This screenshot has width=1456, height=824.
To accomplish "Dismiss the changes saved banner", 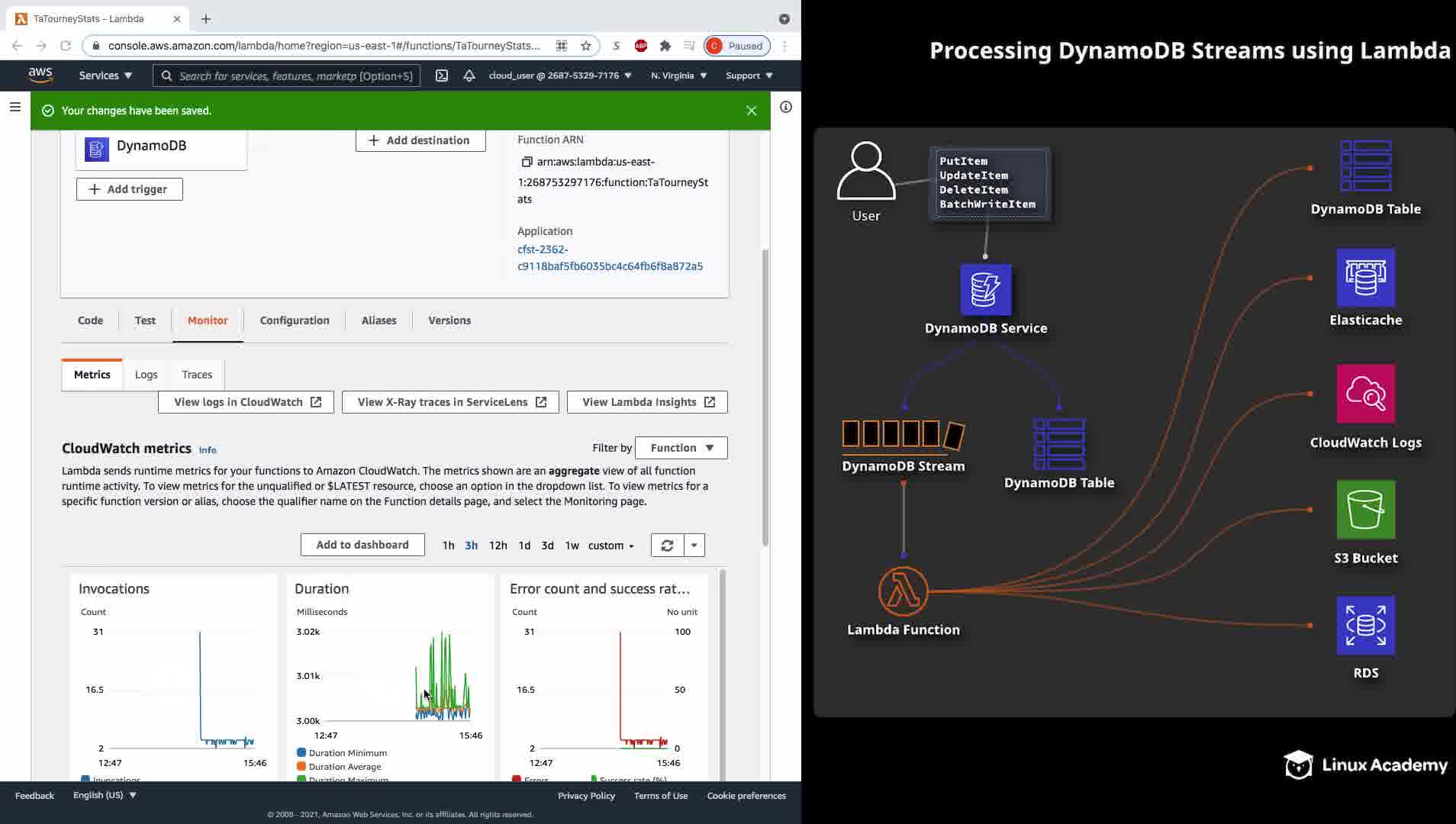I will pyautogui.click(x=752, y=111).
